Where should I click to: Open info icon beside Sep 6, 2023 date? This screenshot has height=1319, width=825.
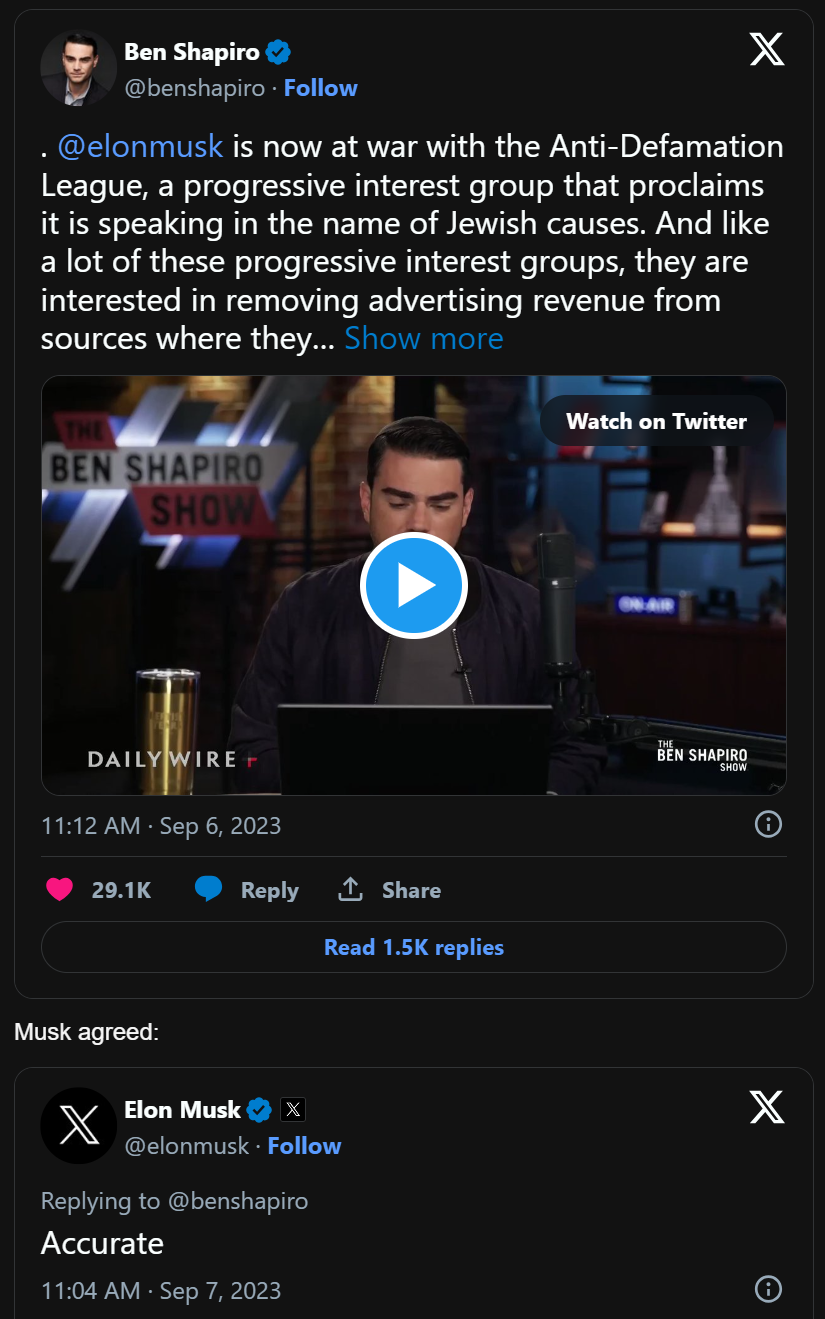point(767,824)
